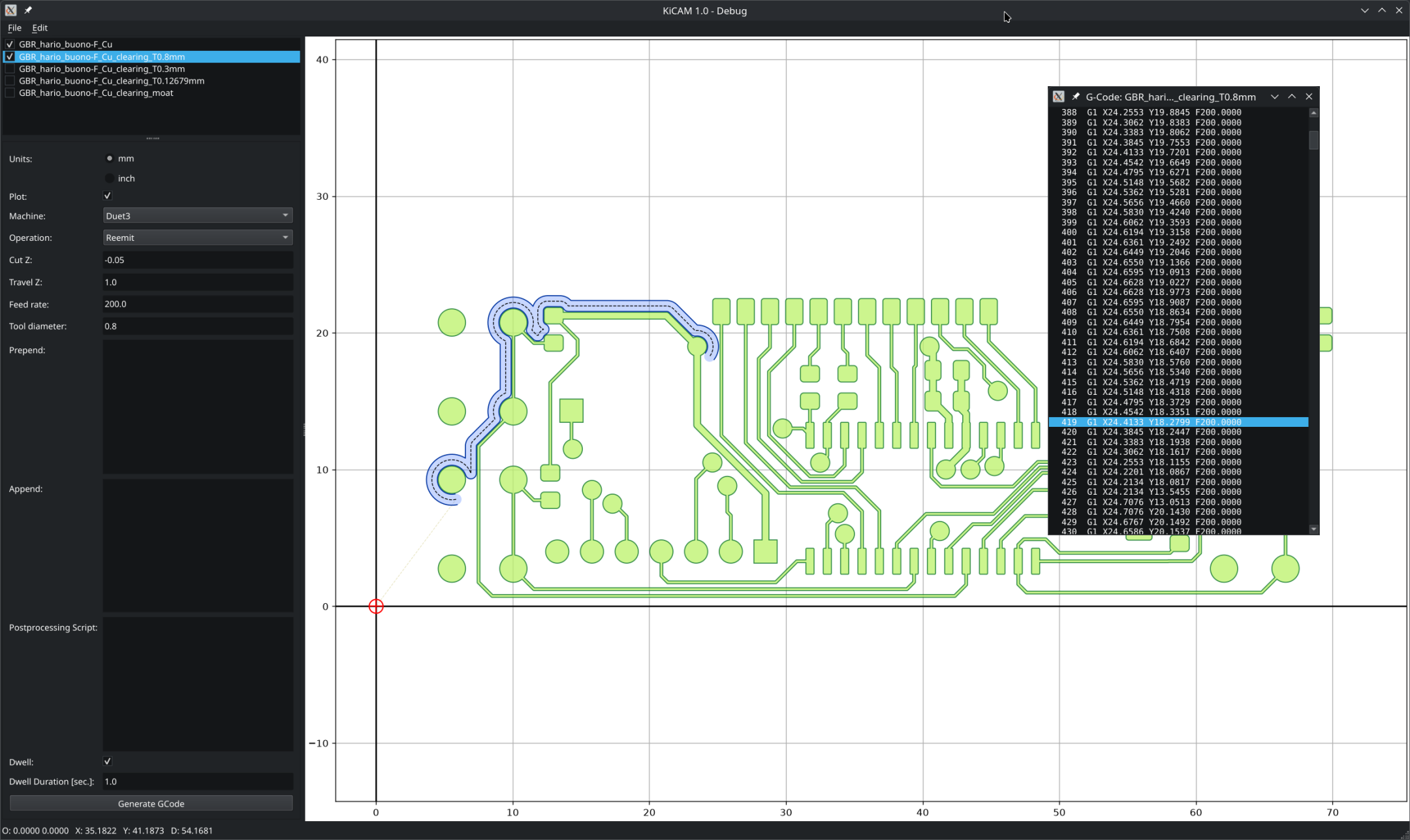Image resolution: width=1410 pixels, height=840 pixels.
Task: Open the Edit menu
Action: tap(40, 28)
